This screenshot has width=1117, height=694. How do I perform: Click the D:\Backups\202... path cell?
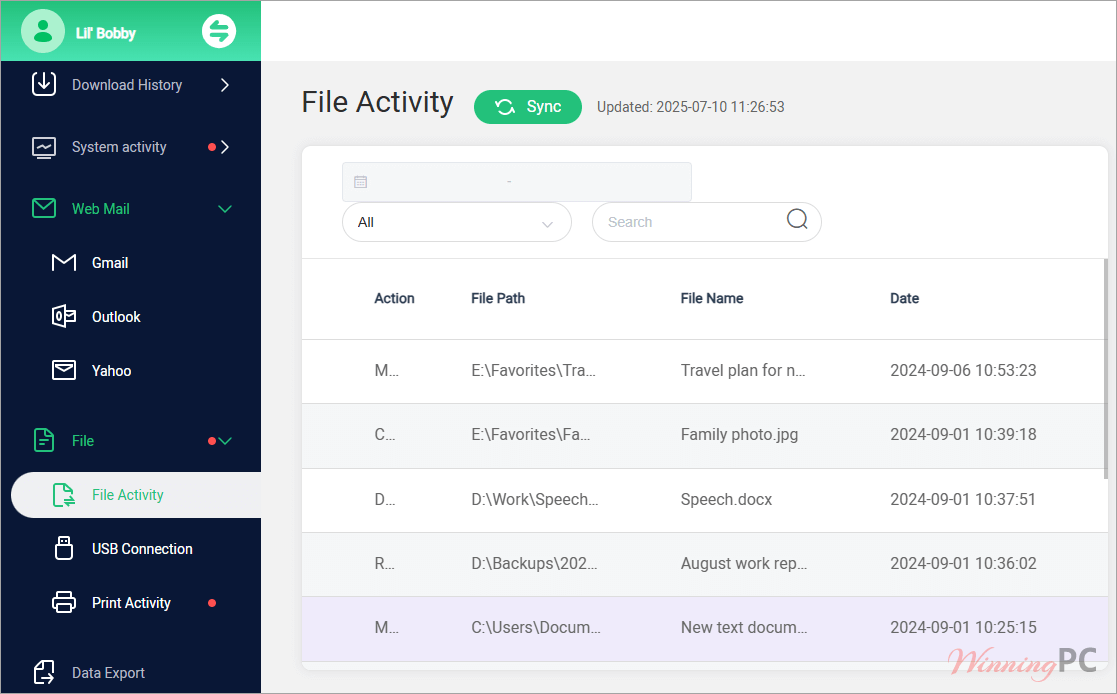coord(534,564)
